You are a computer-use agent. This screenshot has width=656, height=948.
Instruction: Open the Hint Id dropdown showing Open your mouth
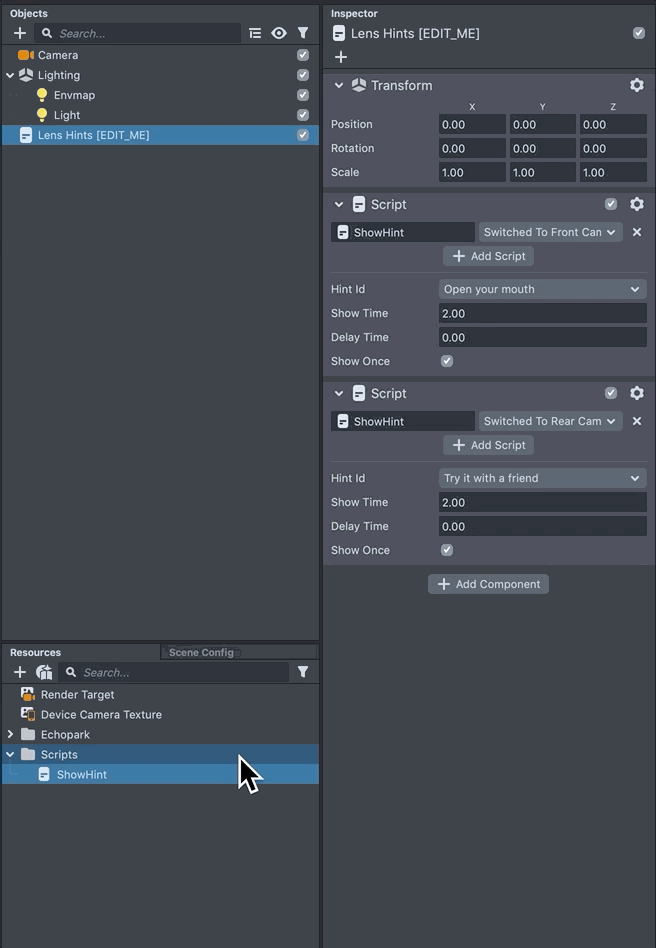pyautogui.click(x=542, y=289)
